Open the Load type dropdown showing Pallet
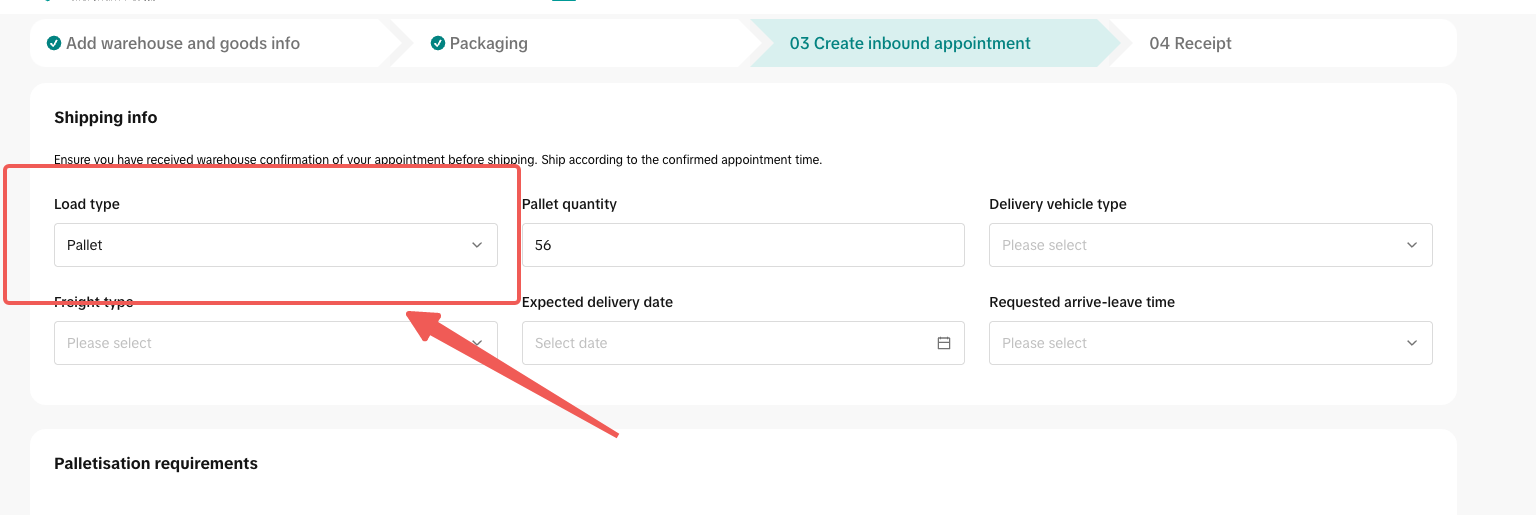This screenshot has width=1536, height=515. pyautogui.click(x=275, y=245)
